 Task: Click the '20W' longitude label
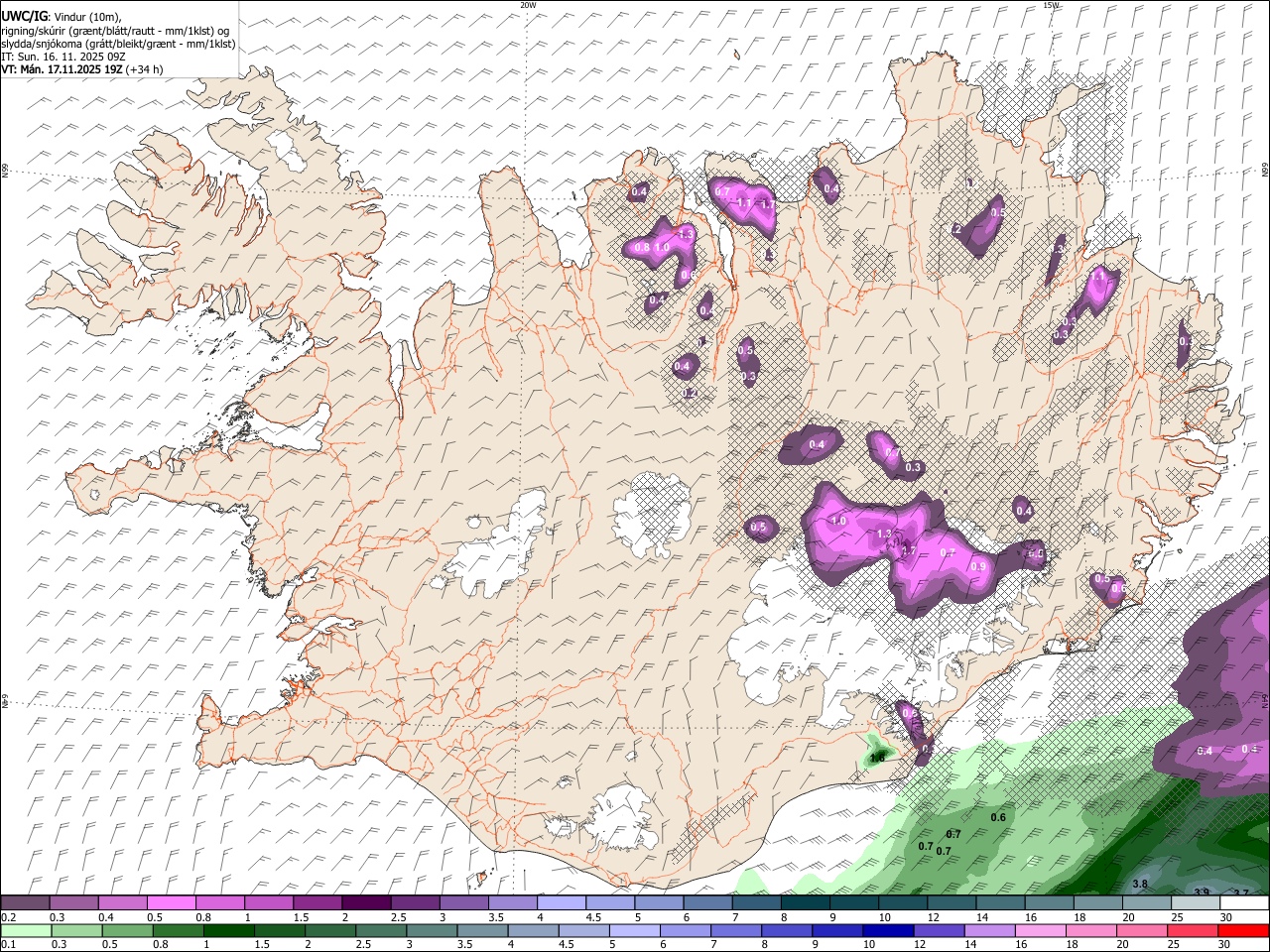(x=528, y=5)
